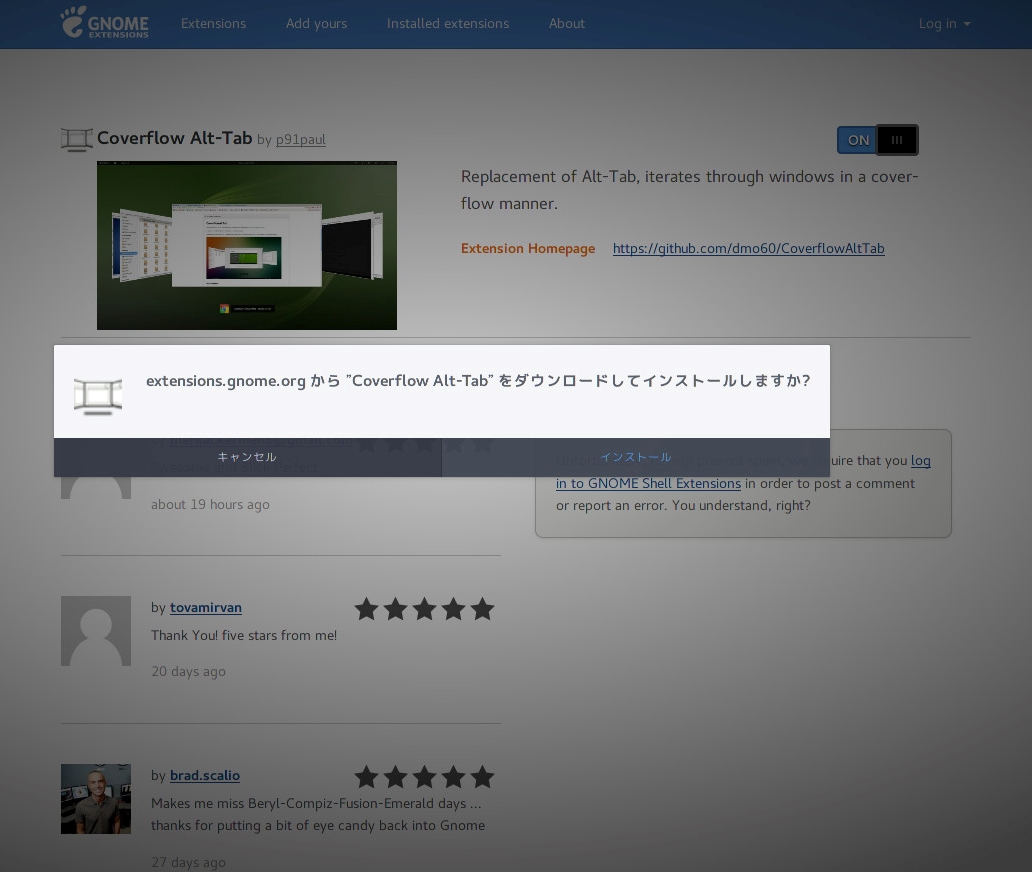Screen dimensions: 1032x872
Task: Click the Coverflow Alt-Tab screenshot thumbnail
Action: (247, 245)
